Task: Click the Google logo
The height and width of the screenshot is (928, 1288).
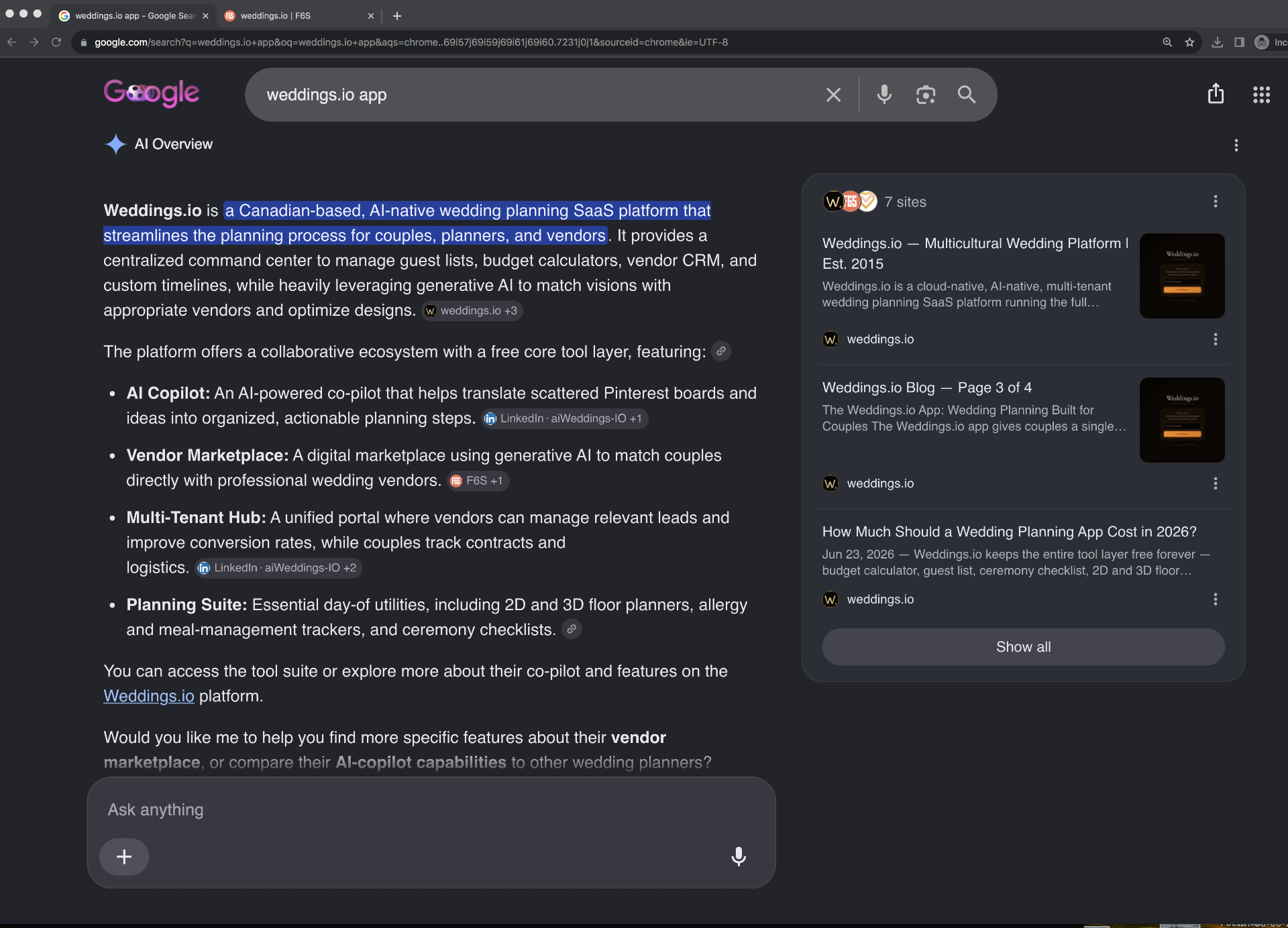Action: point(152,93)
